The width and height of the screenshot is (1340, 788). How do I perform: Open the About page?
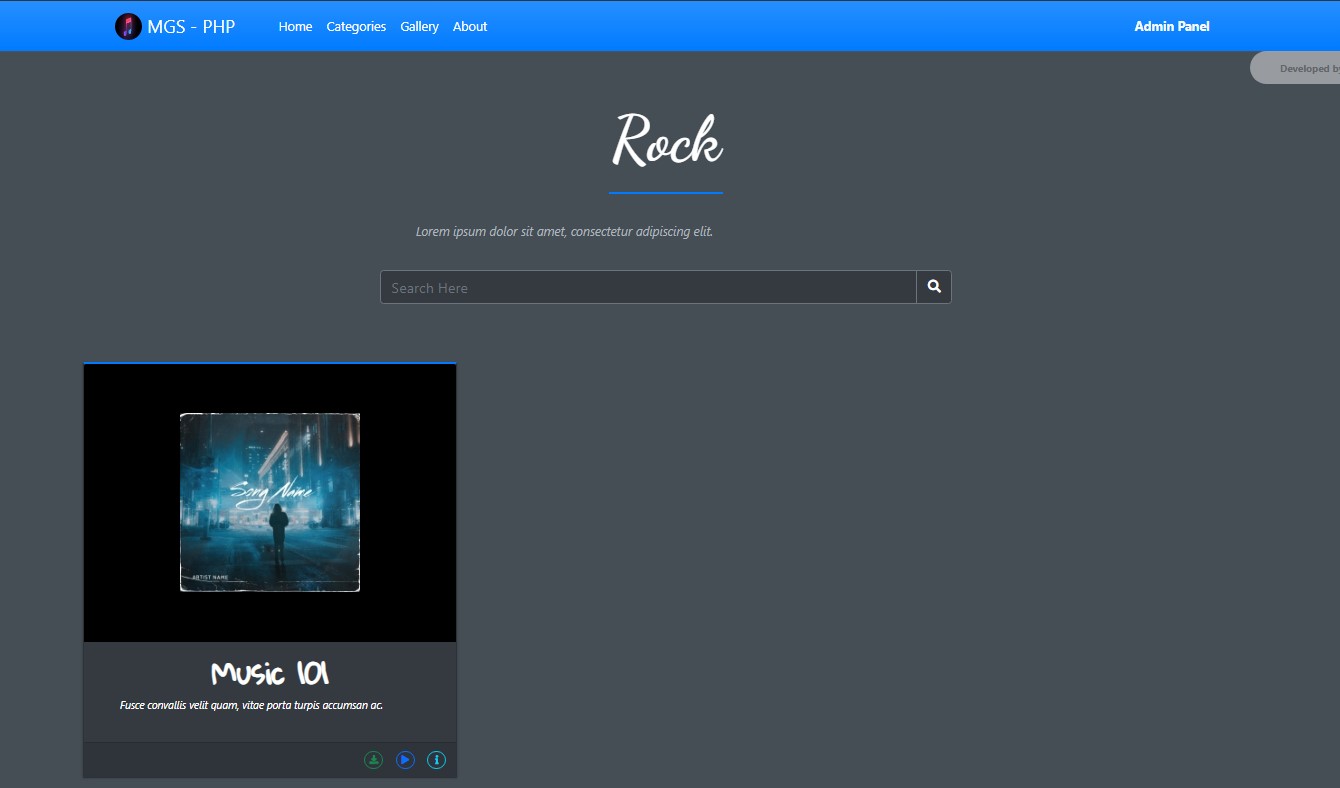tap(470, 27)
